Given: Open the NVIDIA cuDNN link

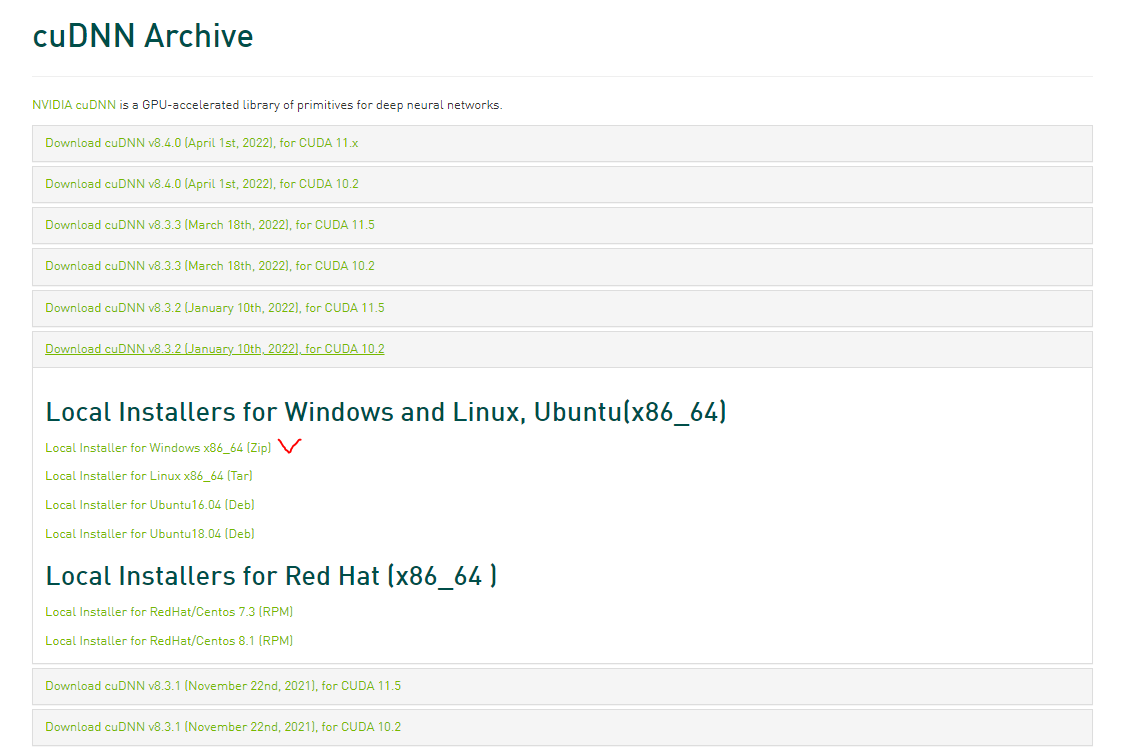Looking at the screenshot, I should point(74,105).
